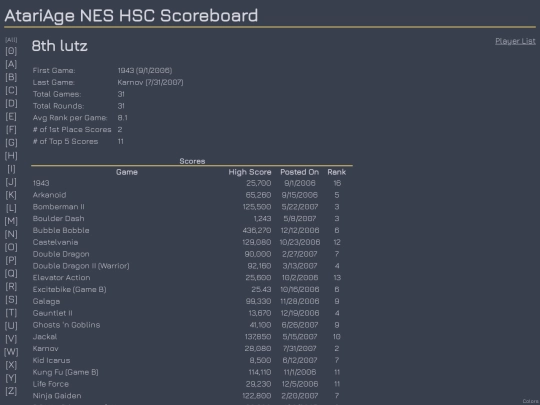Screen dimensions: 540x405
Task: Click the Posted On column header
Action: tap(299, 172)
